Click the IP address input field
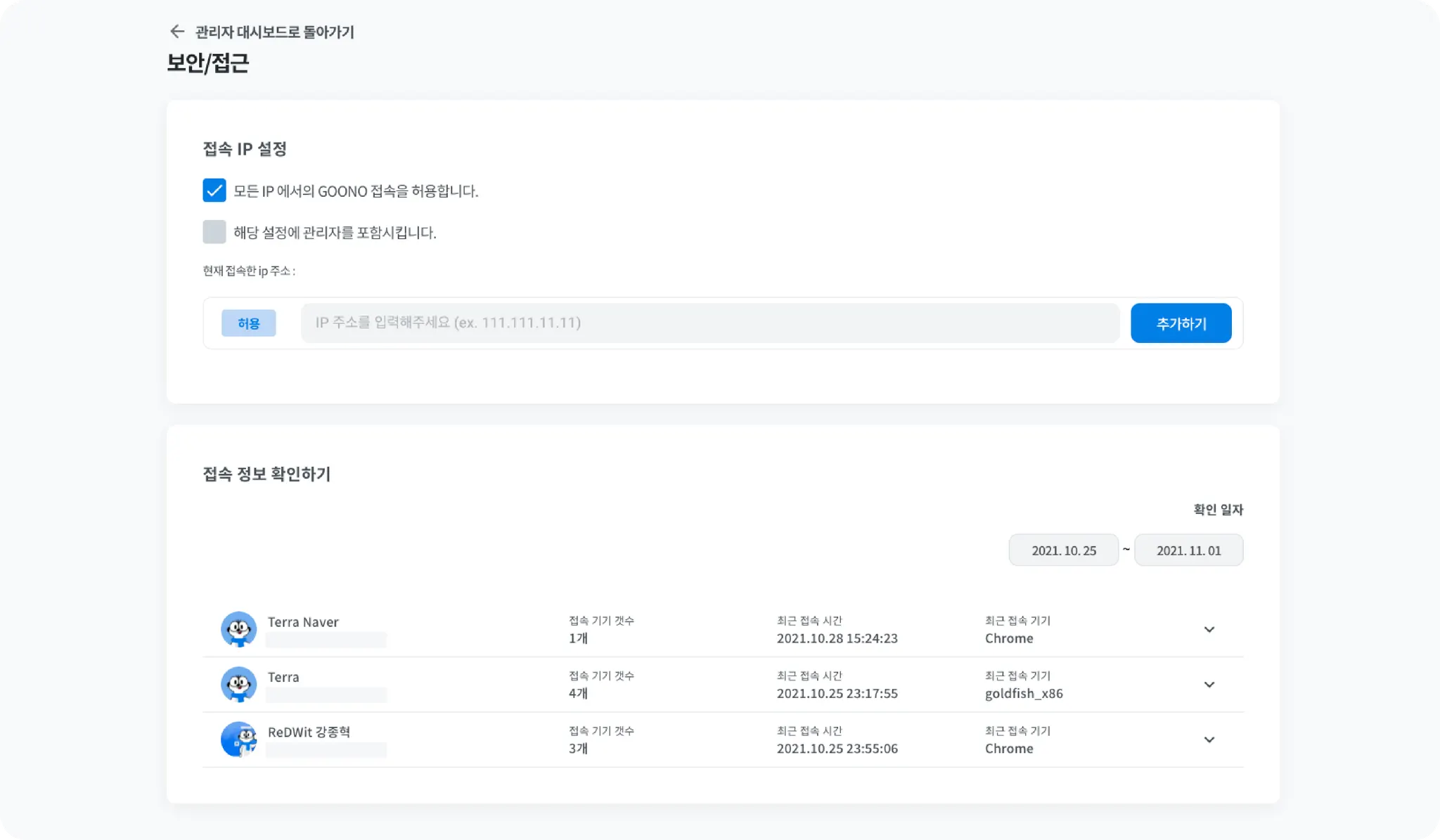The width and height of the screenshot is (1440, 840). 709,323
